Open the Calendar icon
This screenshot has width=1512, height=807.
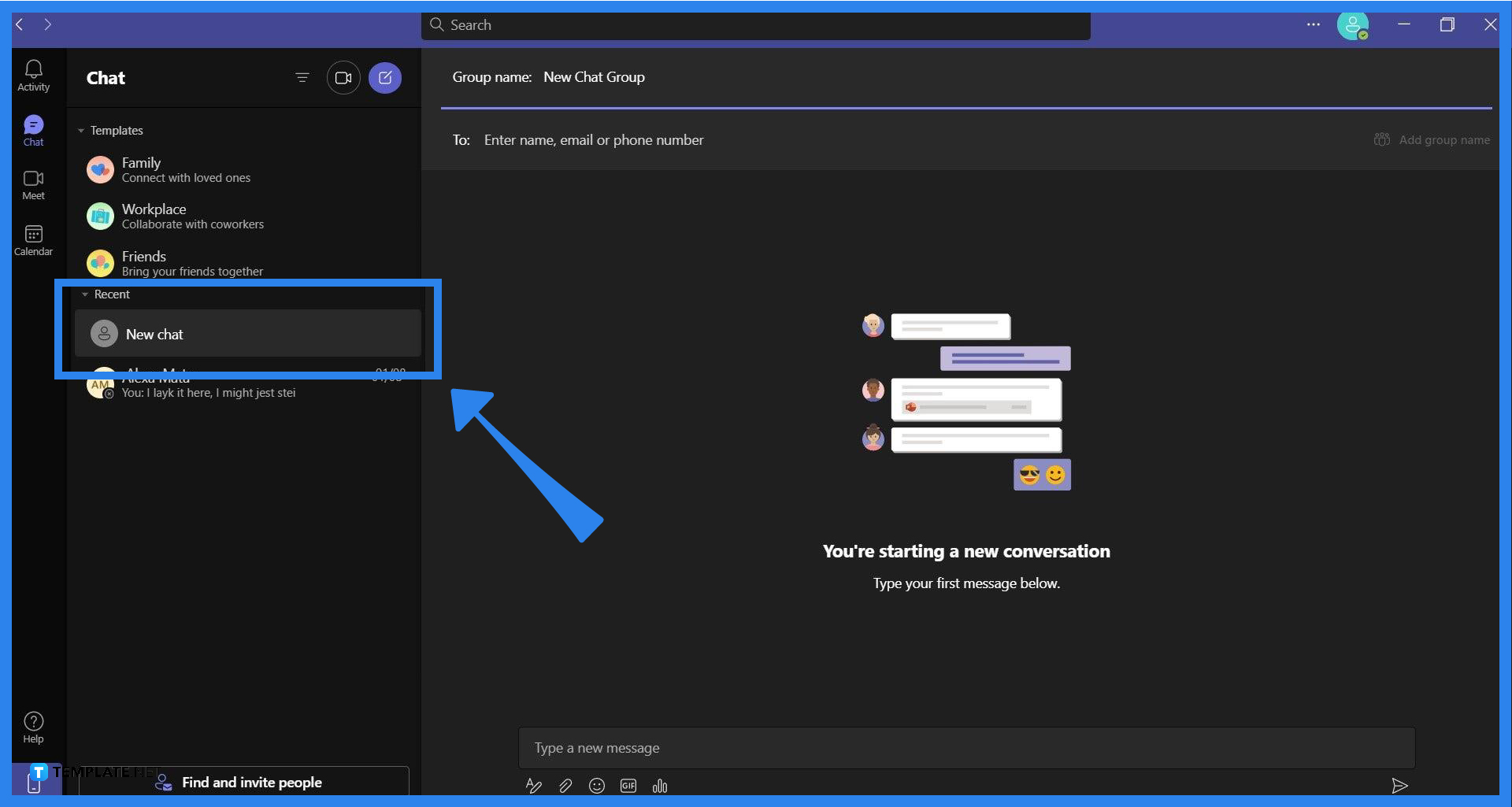click(33, 238)
